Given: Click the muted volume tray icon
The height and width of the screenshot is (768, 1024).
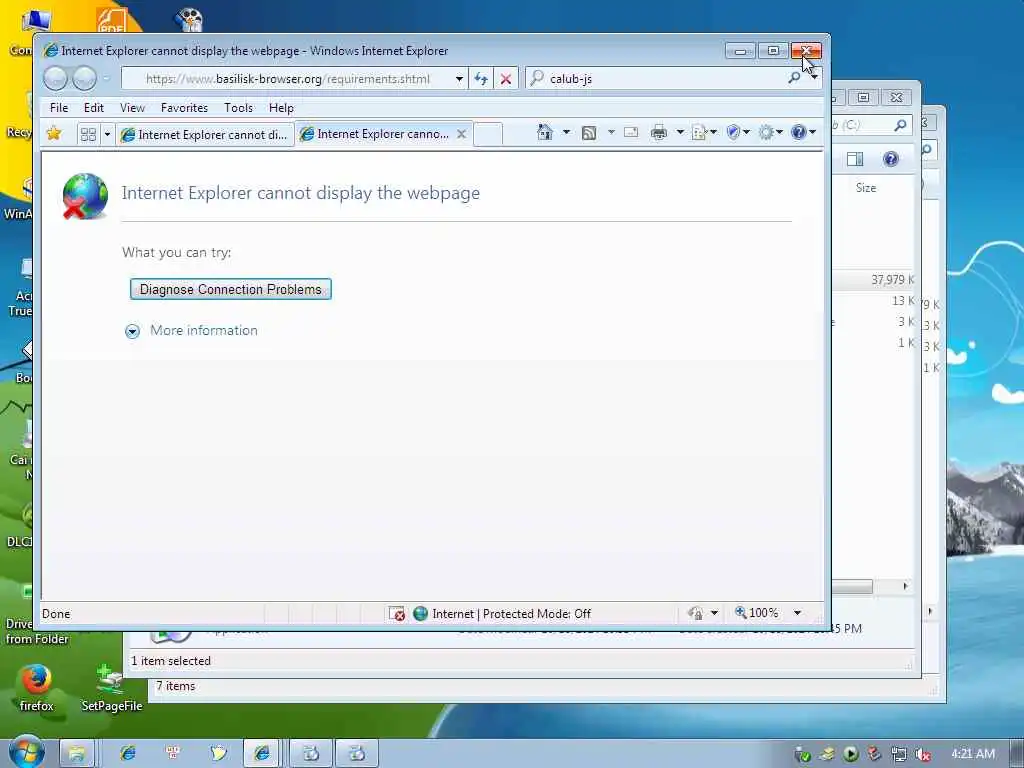Looking at the screenshot, I should [923, 754].
